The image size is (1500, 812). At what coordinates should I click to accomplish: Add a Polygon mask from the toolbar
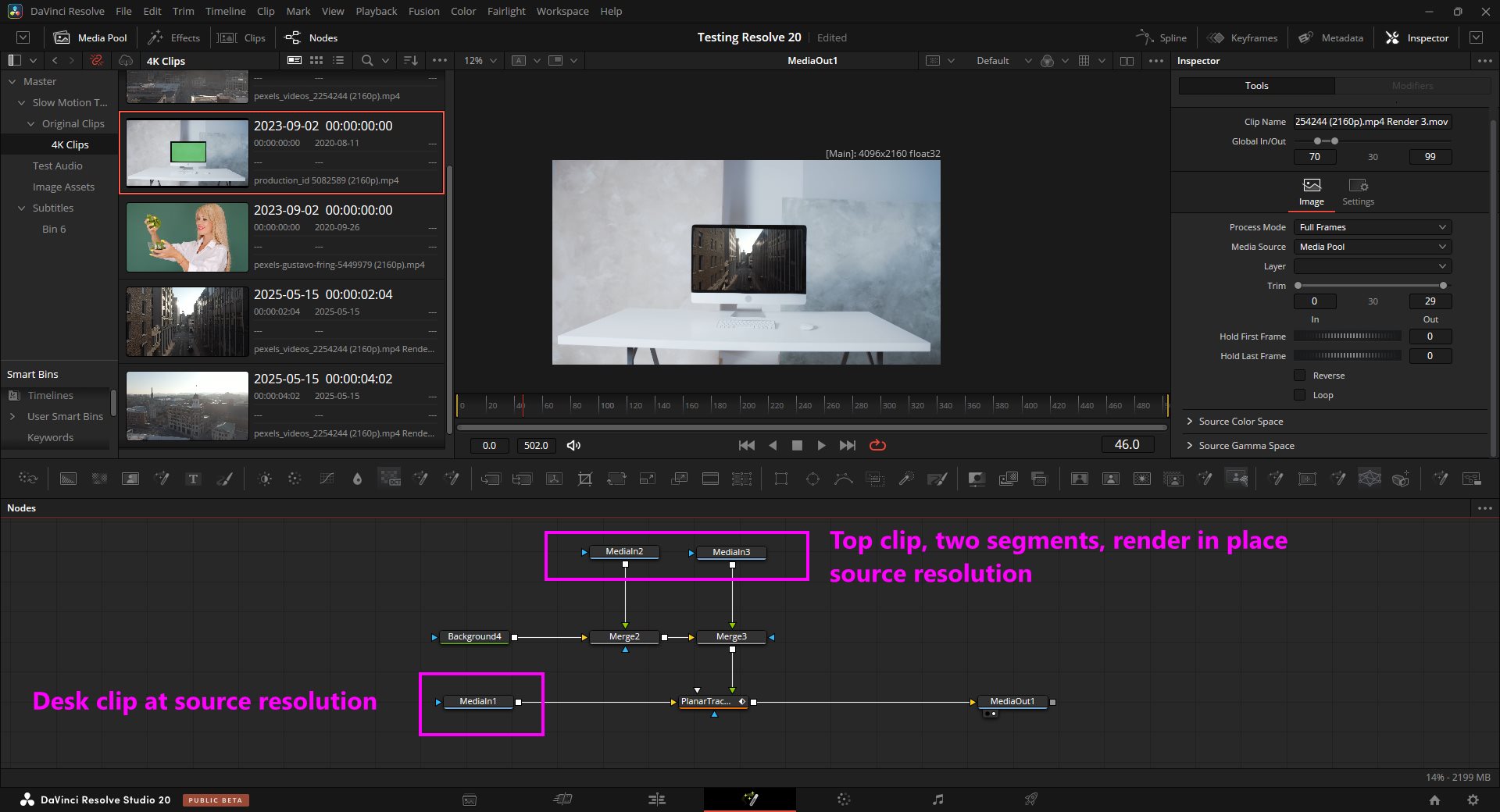844,479
